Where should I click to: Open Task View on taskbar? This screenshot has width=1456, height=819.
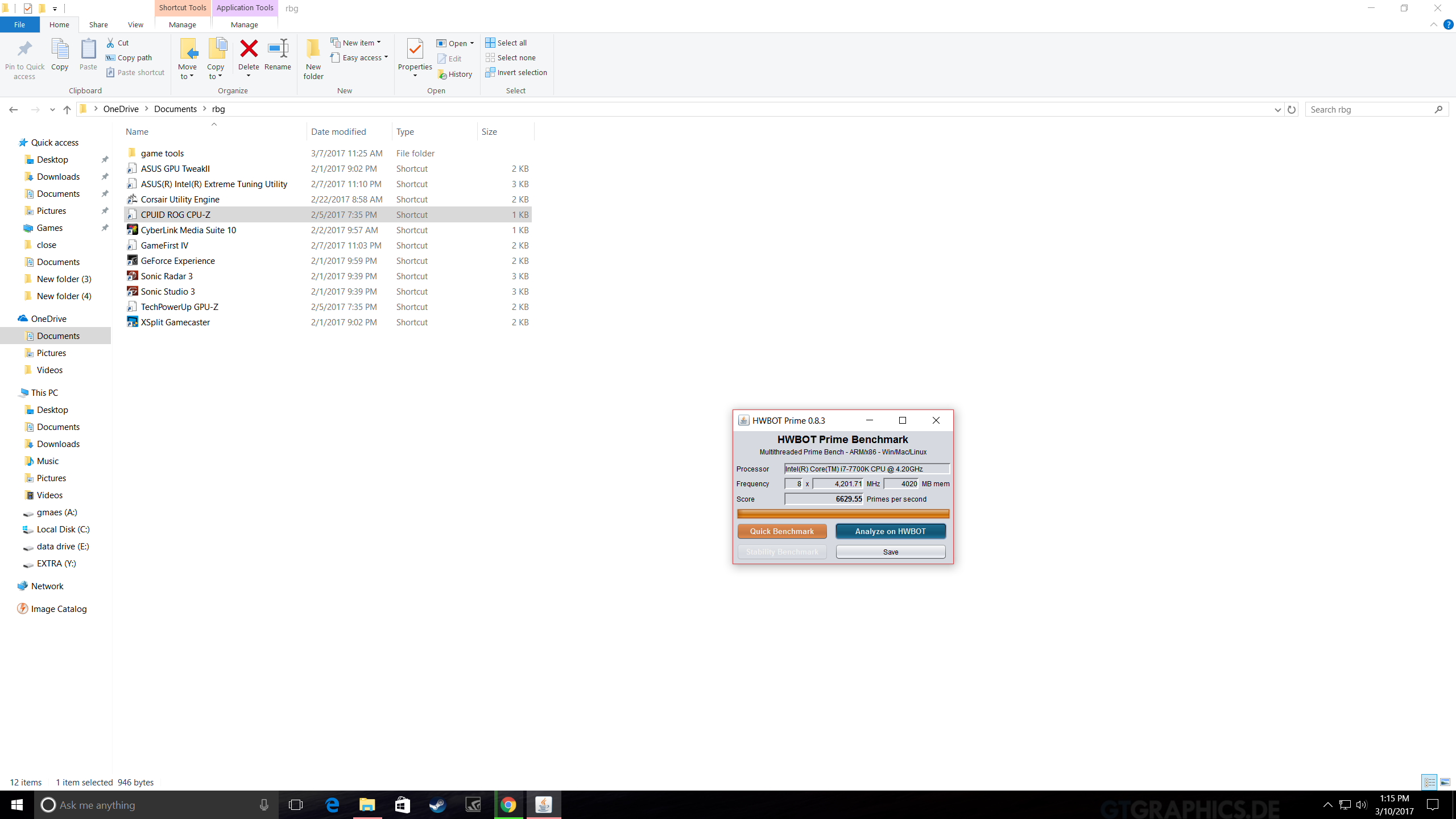pyautogui.click(x=296, y=805)
